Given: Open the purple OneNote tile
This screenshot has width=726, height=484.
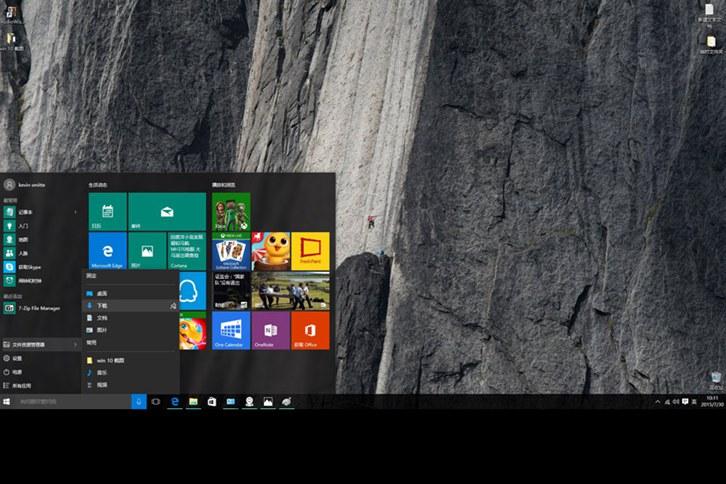Looking at the screenshot, I should click(271, 331).
